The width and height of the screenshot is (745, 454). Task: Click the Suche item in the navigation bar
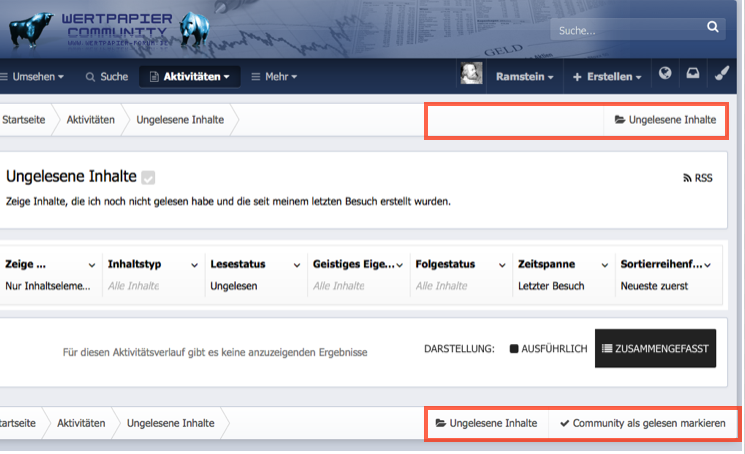[x=107, y=76]
